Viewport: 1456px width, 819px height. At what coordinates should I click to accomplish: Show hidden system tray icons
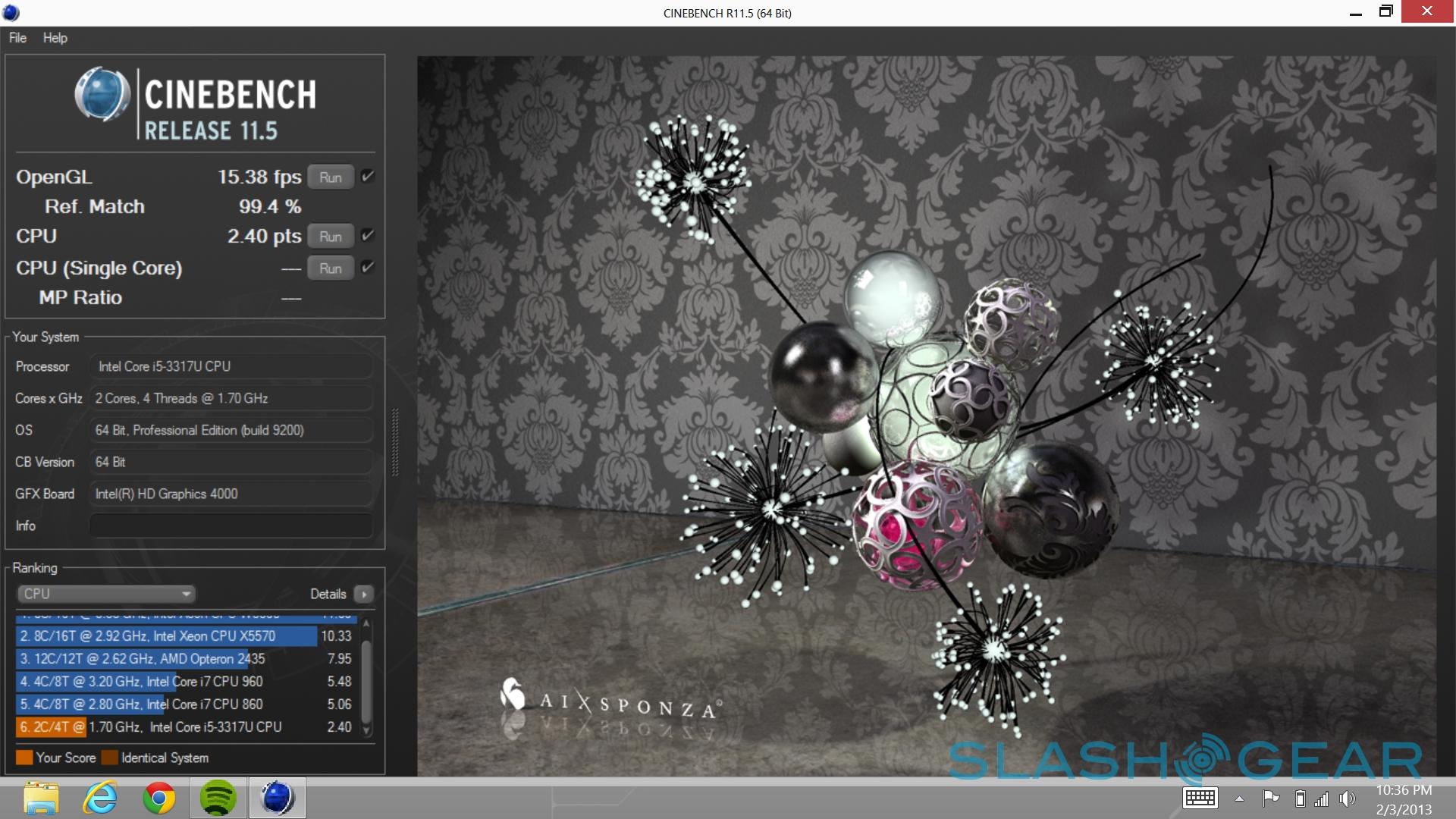pyautogui.click(x=1239, y=799)
